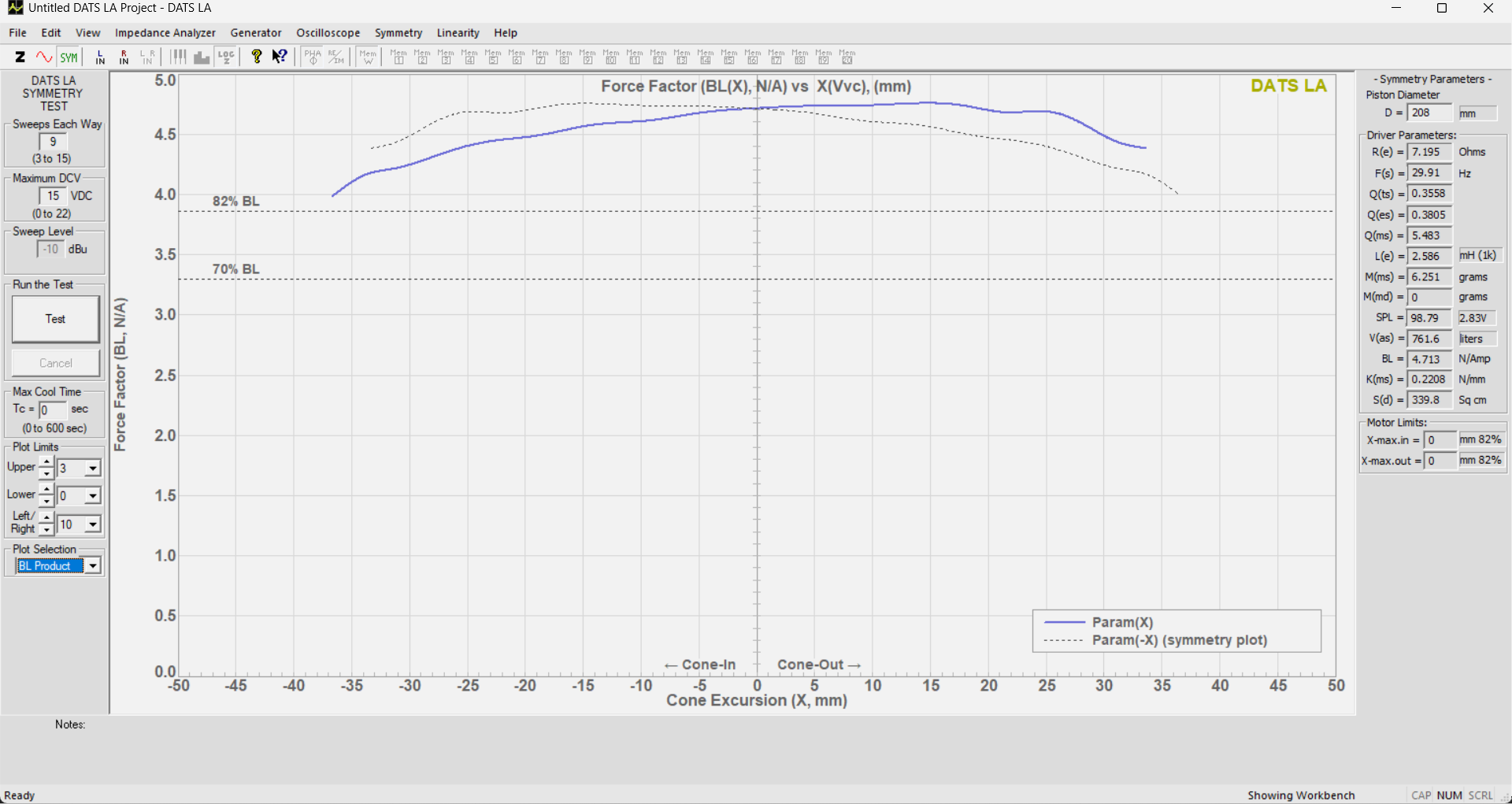
Task: Open the Plot Selection BL Product dropdown
Action: (x=93, y=565)
